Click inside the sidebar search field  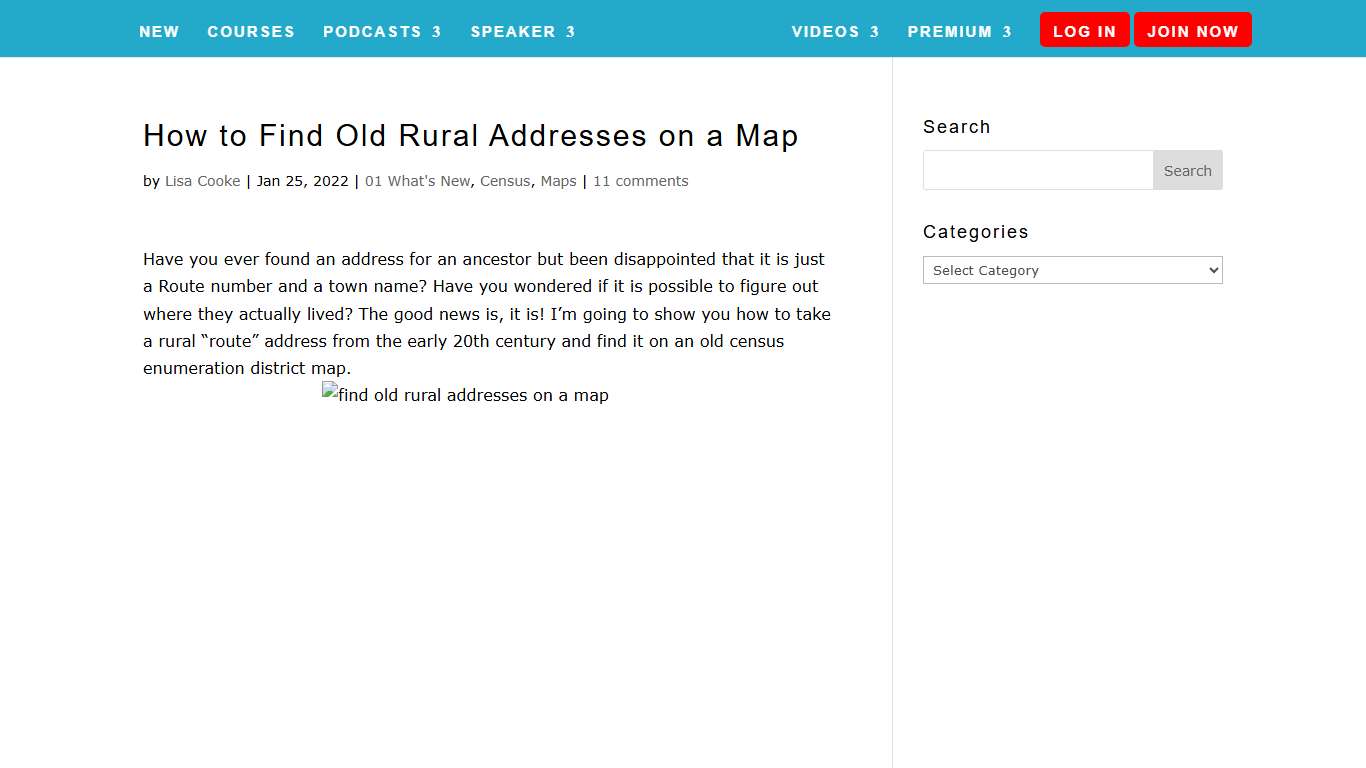coord(1038,170)
